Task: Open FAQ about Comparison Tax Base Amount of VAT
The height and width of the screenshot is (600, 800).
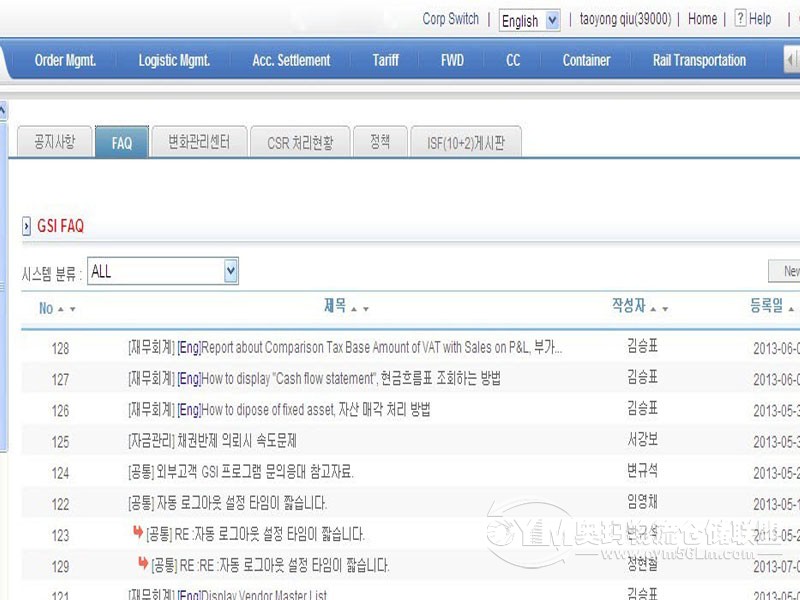Action: point(345,348)
